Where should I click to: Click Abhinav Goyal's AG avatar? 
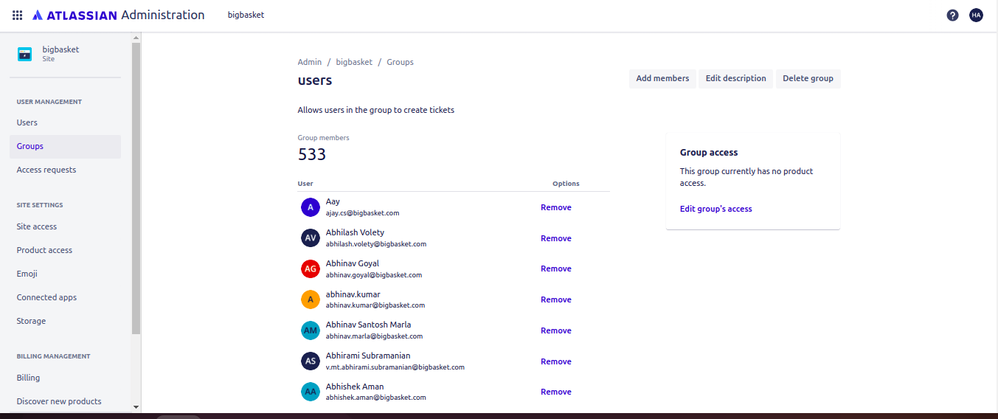[310, 269]
